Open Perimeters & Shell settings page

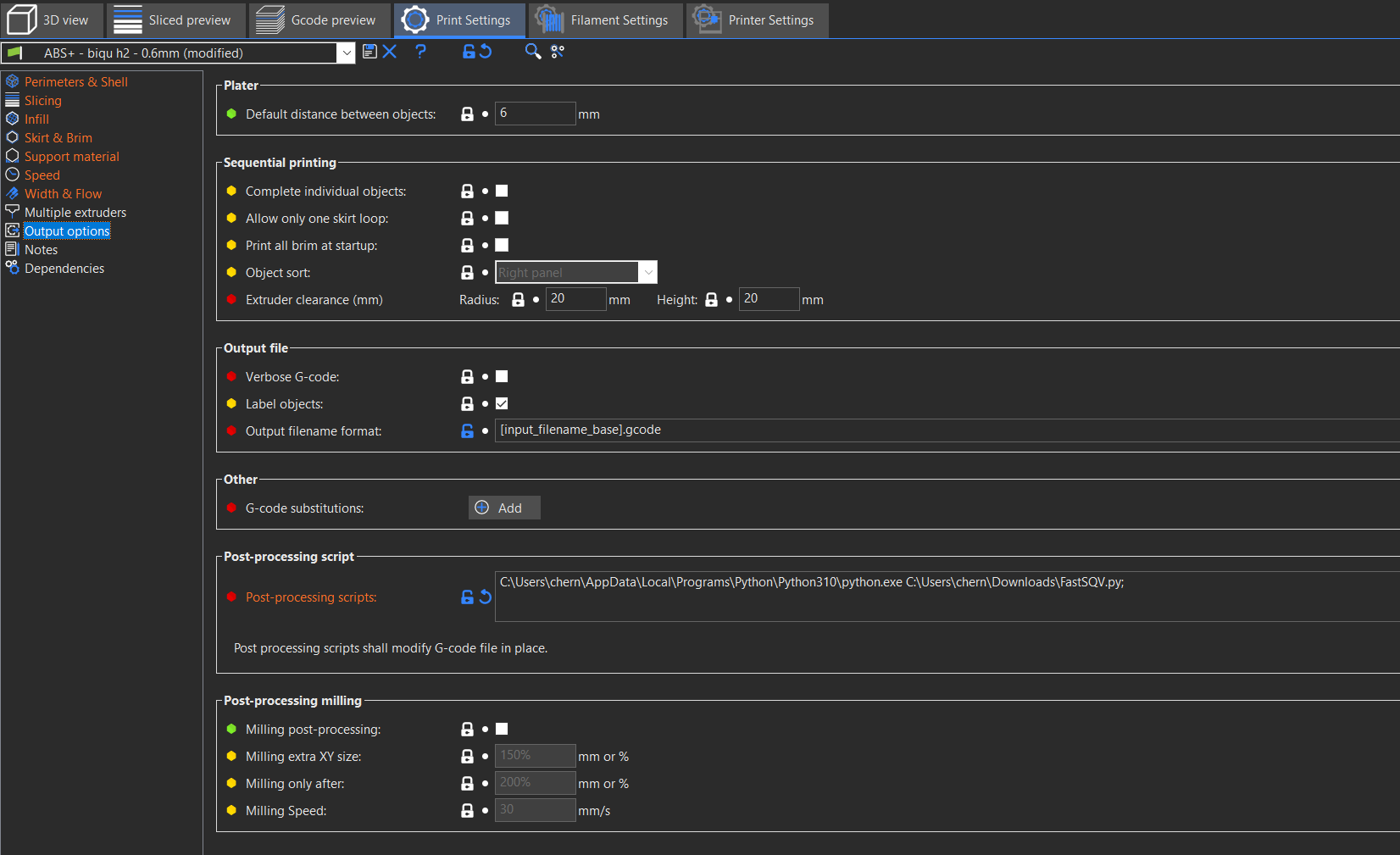(x=75, y=82)
